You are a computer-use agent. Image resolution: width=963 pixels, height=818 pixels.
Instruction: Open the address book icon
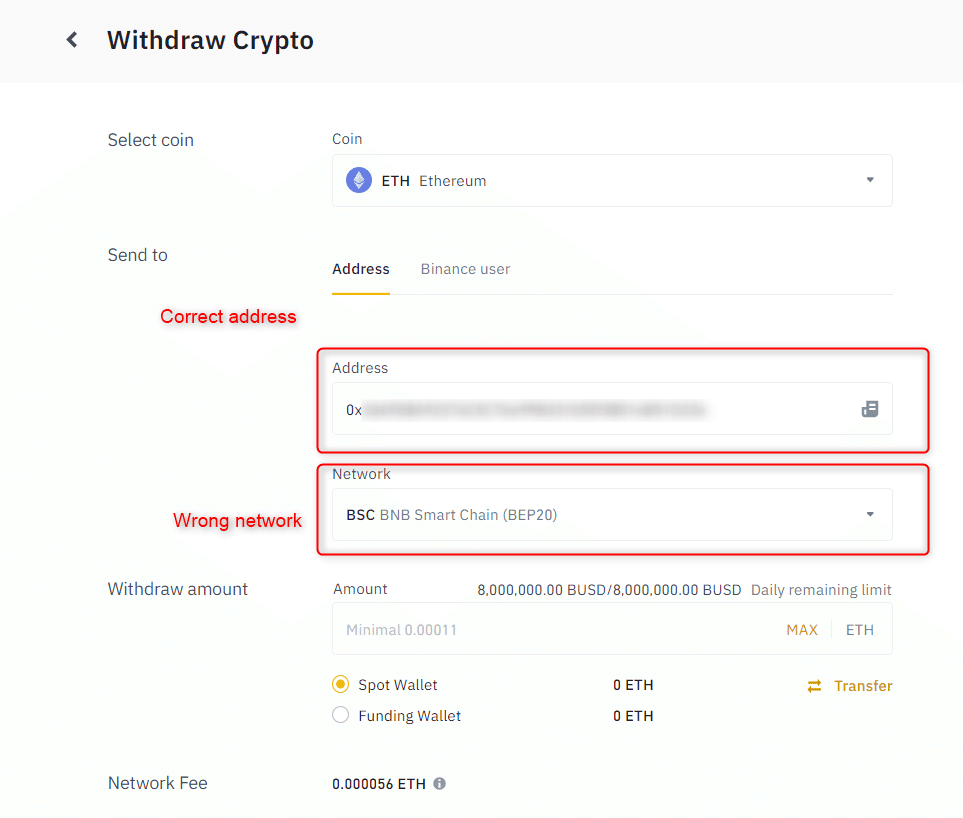click(x=870, y=409)
